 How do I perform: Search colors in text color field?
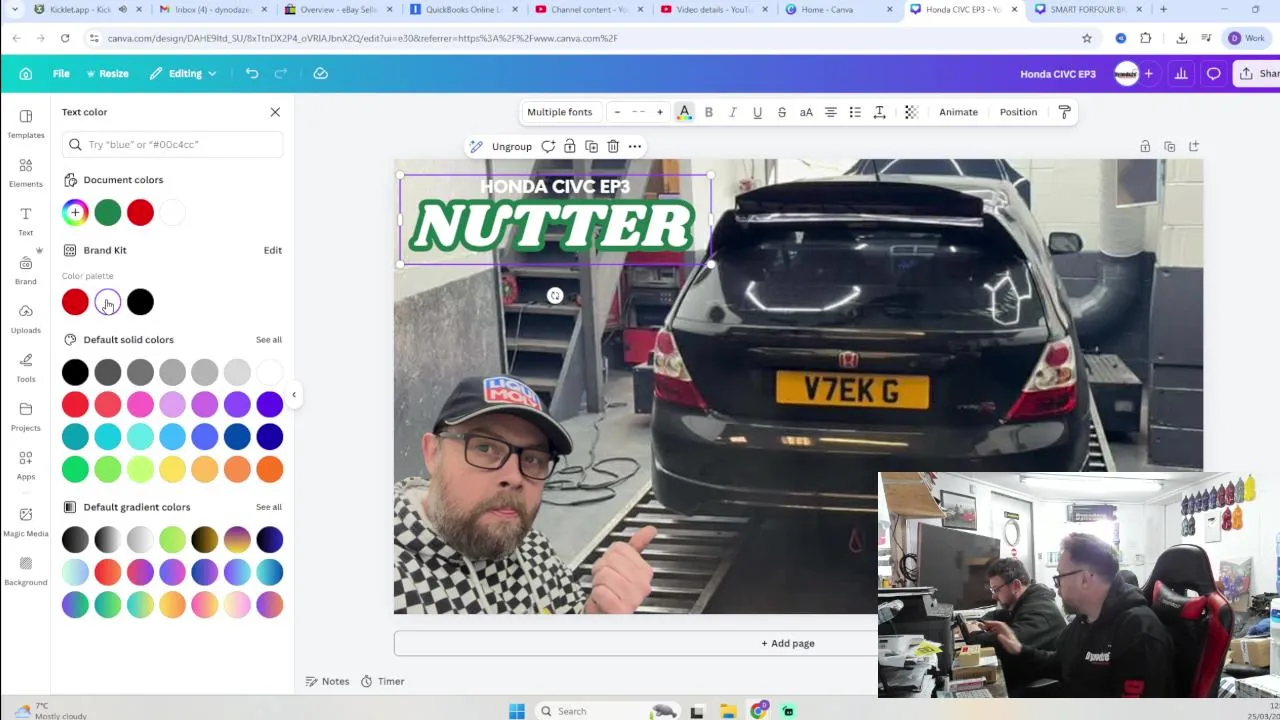[x=172, y=144]
